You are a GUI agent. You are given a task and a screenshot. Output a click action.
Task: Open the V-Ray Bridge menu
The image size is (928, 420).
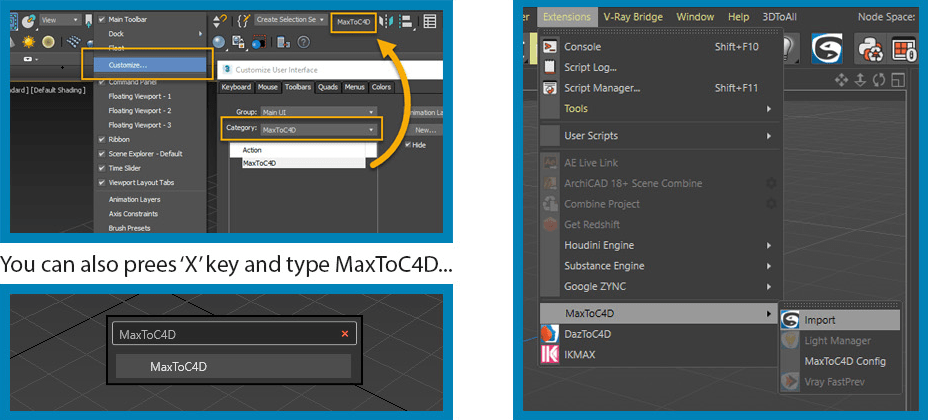click(x=633, y=17)
